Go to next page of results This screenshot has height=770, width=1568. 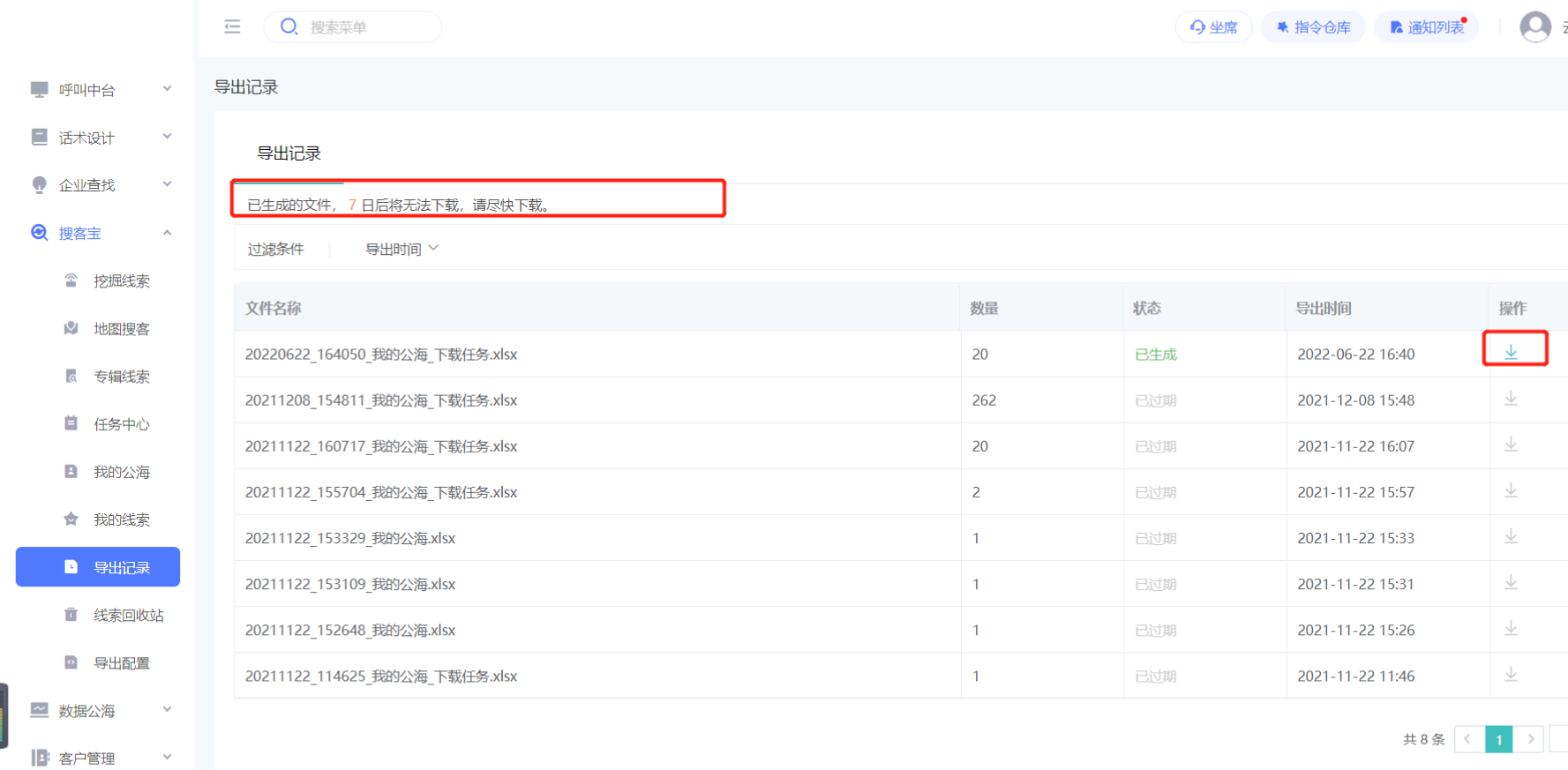1530,739
